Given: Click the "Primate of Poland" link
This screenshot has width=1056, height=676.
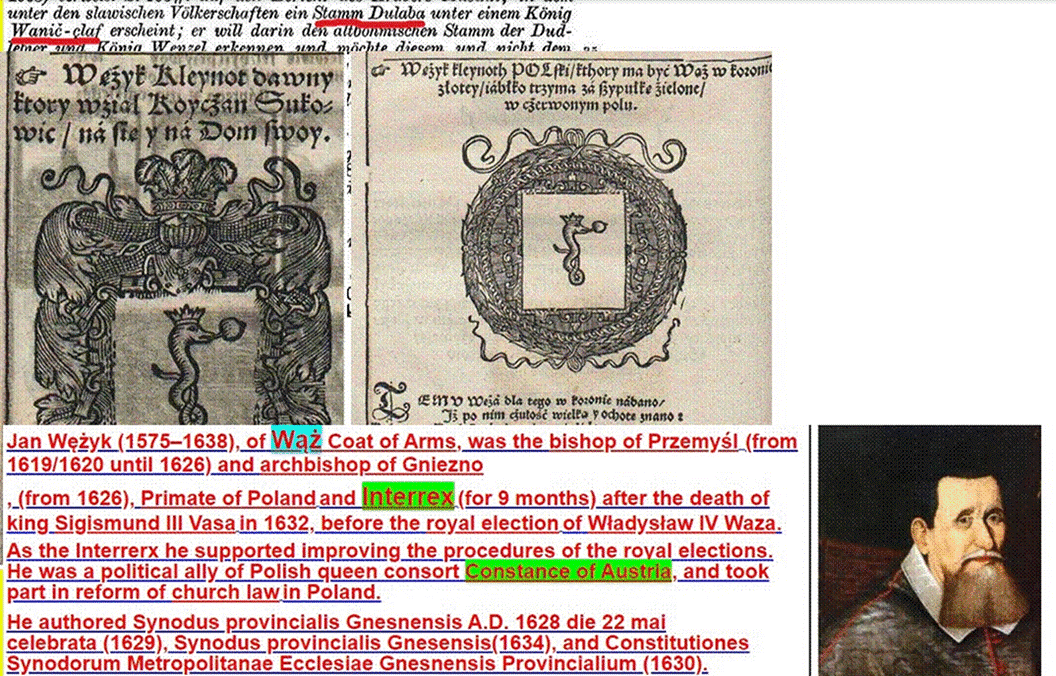Looking at the screenshot, I should (228, 498).
